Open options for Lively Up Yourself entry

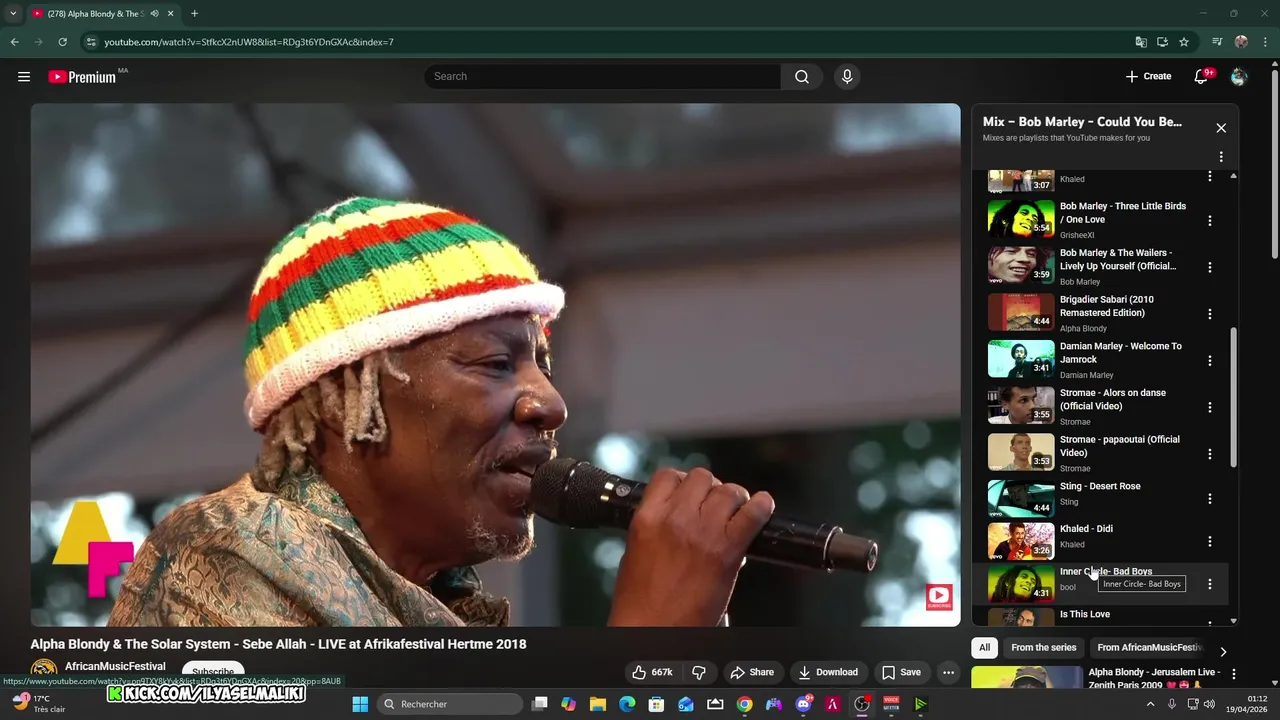[x=1210, y=267]
